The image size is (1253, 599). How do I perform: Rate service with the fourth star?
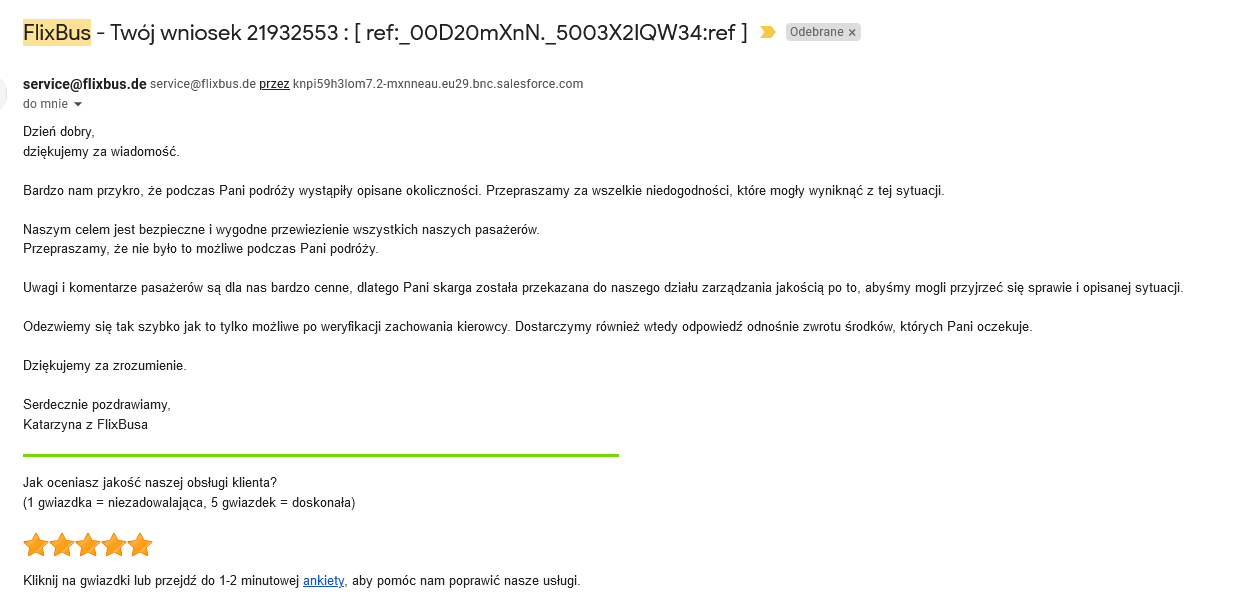point(114,545)
